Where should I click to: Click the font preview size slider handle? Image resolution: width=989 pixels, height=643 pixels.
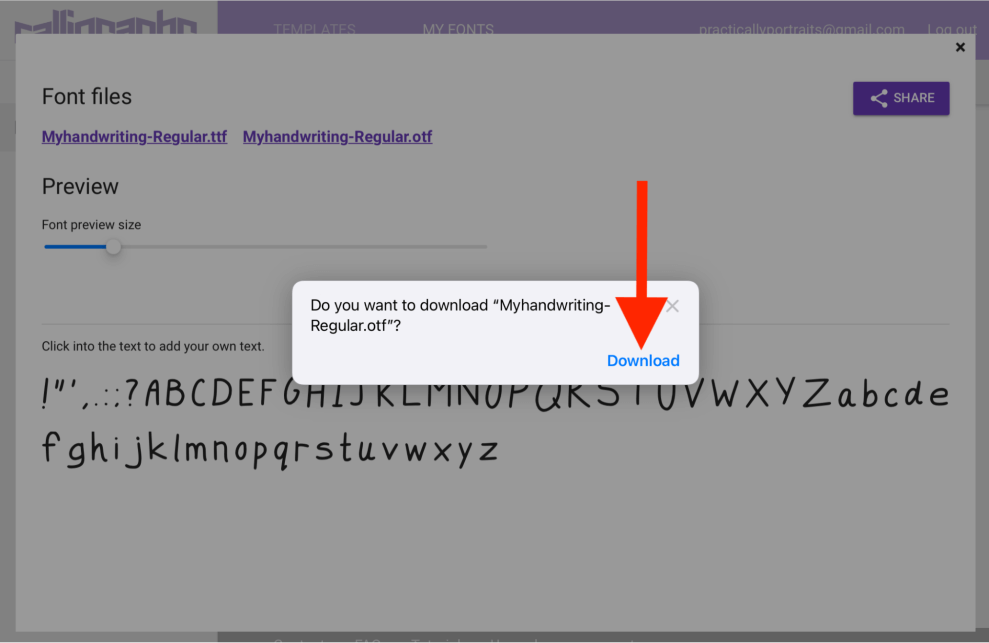113,247
